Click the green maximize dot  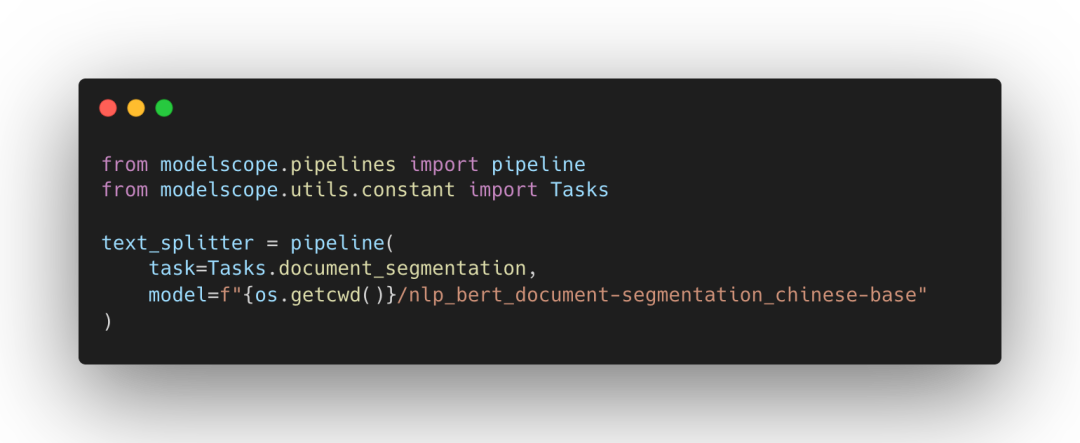(164, 108)
